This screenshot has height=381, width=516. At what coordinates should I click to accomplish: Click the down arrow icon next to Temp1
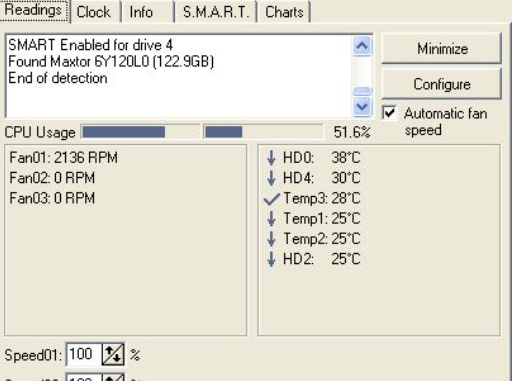pyautogui.click(x=271, y=219)
